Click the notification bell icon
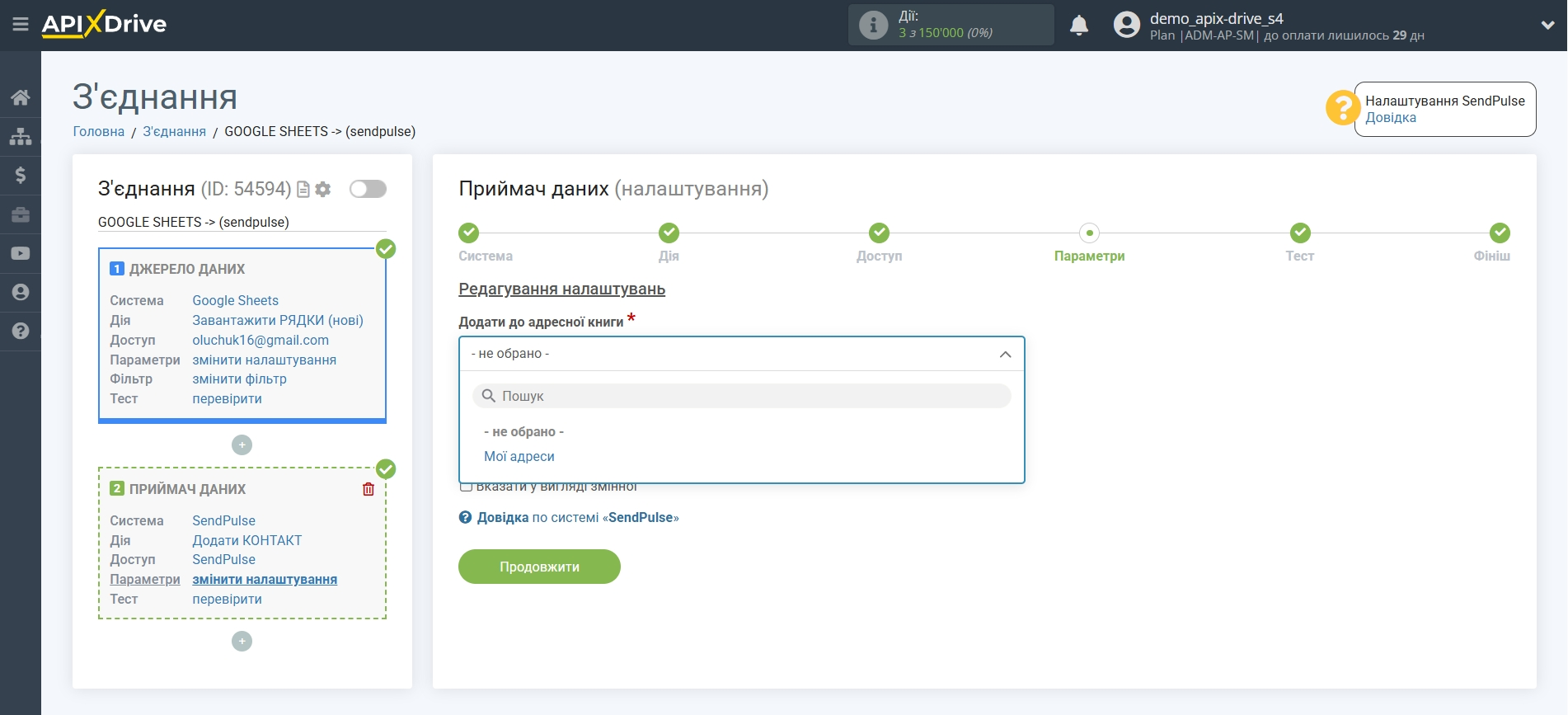The height and width of the screenshot is (715, 1568). [1078, 26]
